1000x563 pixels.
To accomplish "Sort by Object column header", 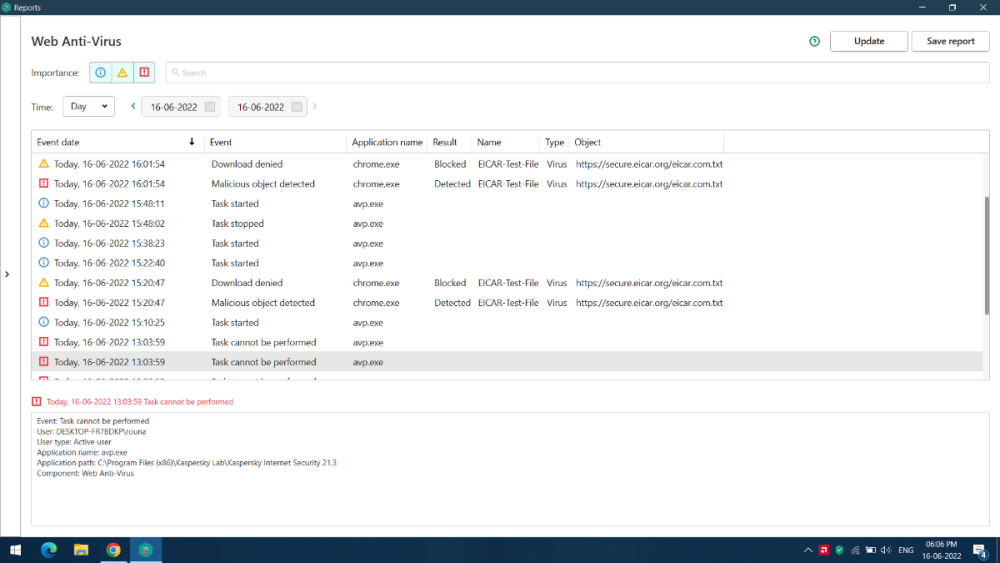I will tap(646, 142).
